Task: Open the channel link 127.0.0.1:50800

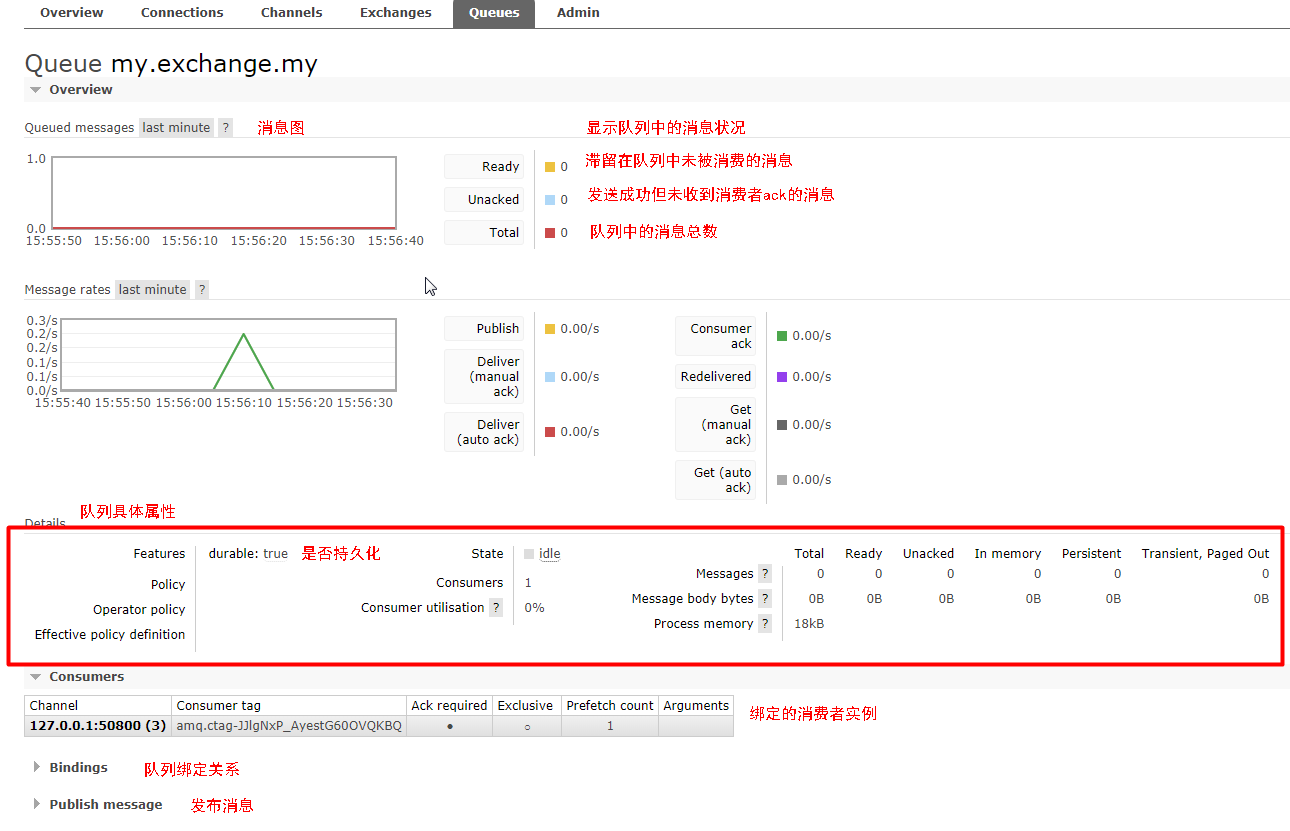Action: click(96, 725)
